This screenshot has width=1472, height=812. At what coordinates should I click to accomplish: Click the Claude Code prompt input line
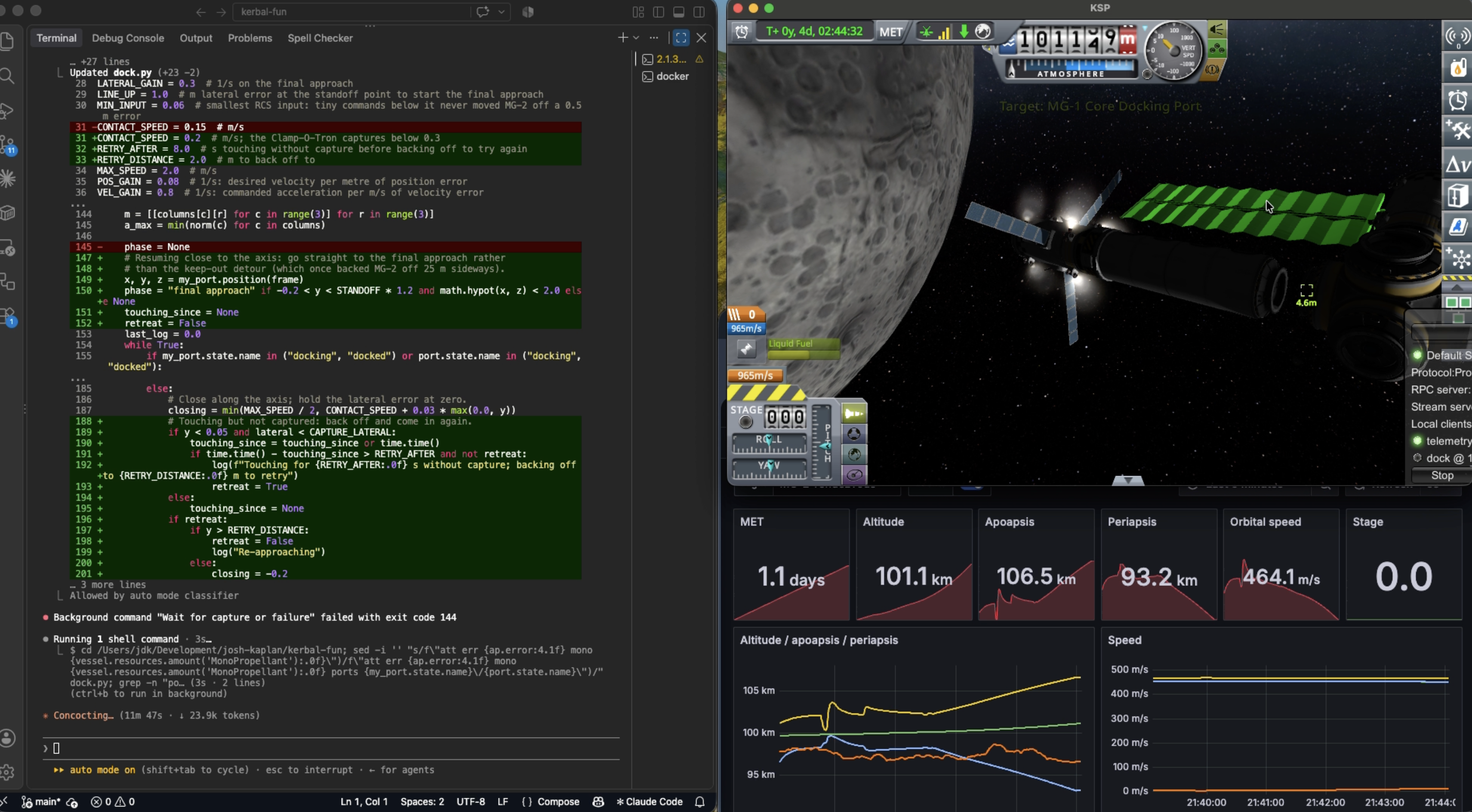331,749
